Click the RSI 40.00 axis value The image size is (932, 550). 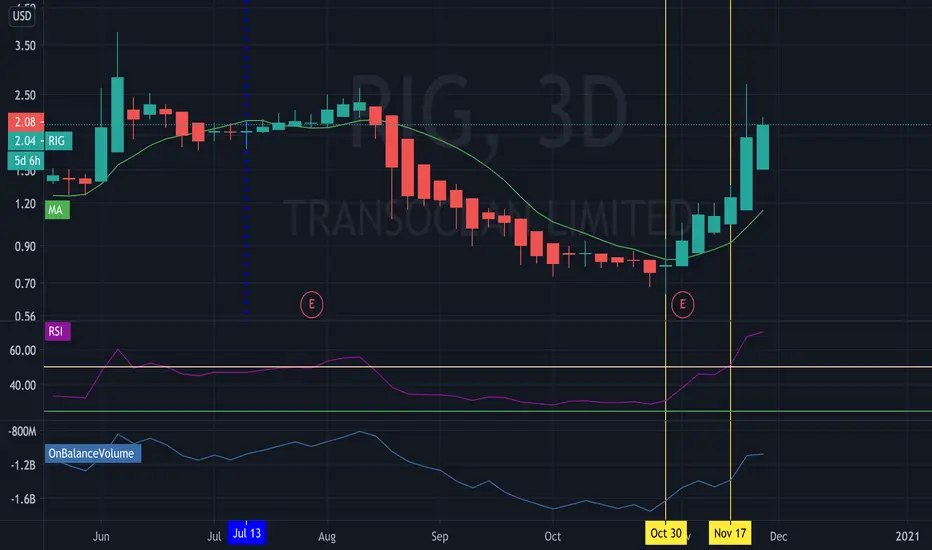(x=23, y=385)
